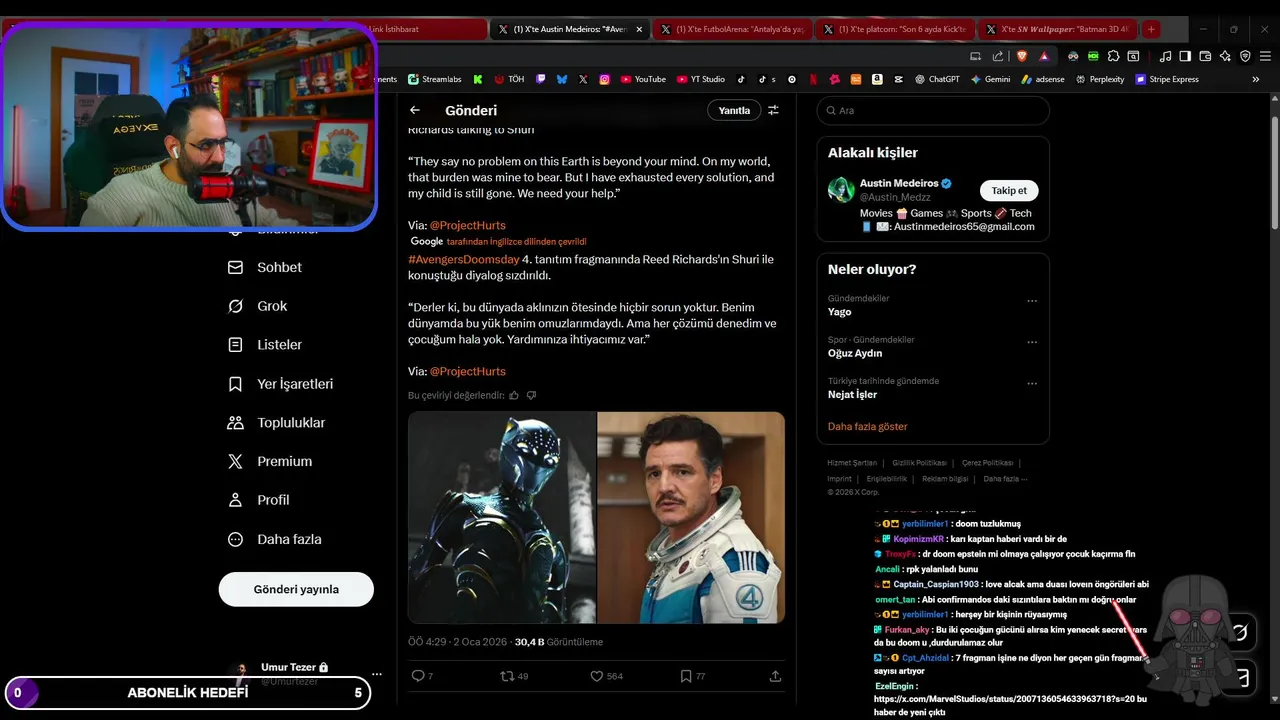The width and height of the screenshot is (1280, 720).
Task: Rate the translation with thumbs up
Action: coord(514,395)
